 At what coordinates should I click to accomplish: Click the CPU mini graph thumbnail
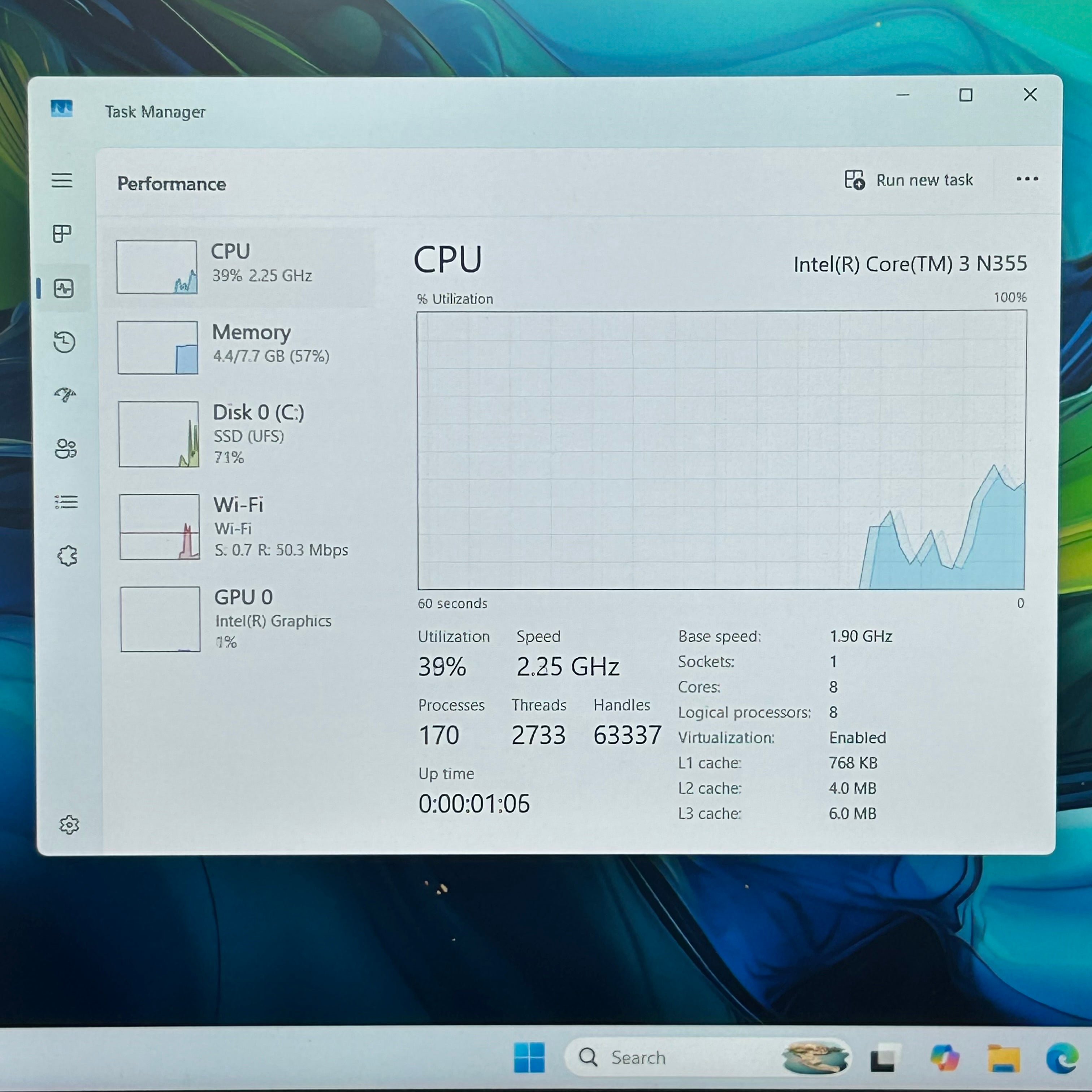click(x=157, y=267)
